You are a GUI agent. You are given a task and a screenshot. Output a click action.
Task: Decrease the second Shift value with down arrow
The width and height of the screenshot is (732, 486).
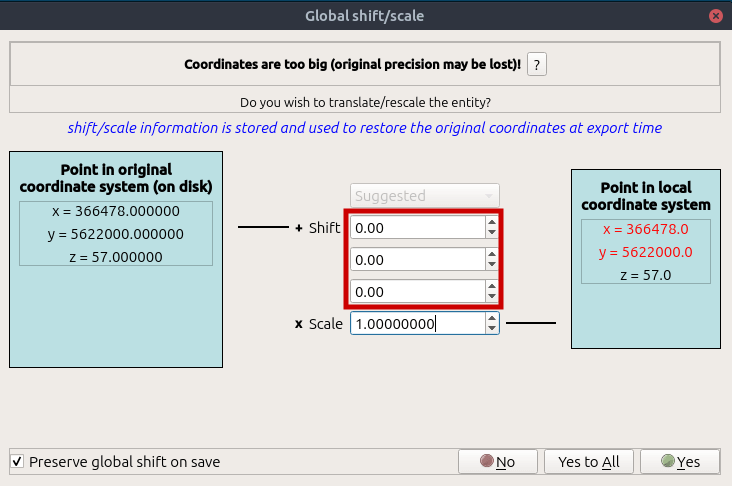491,266
